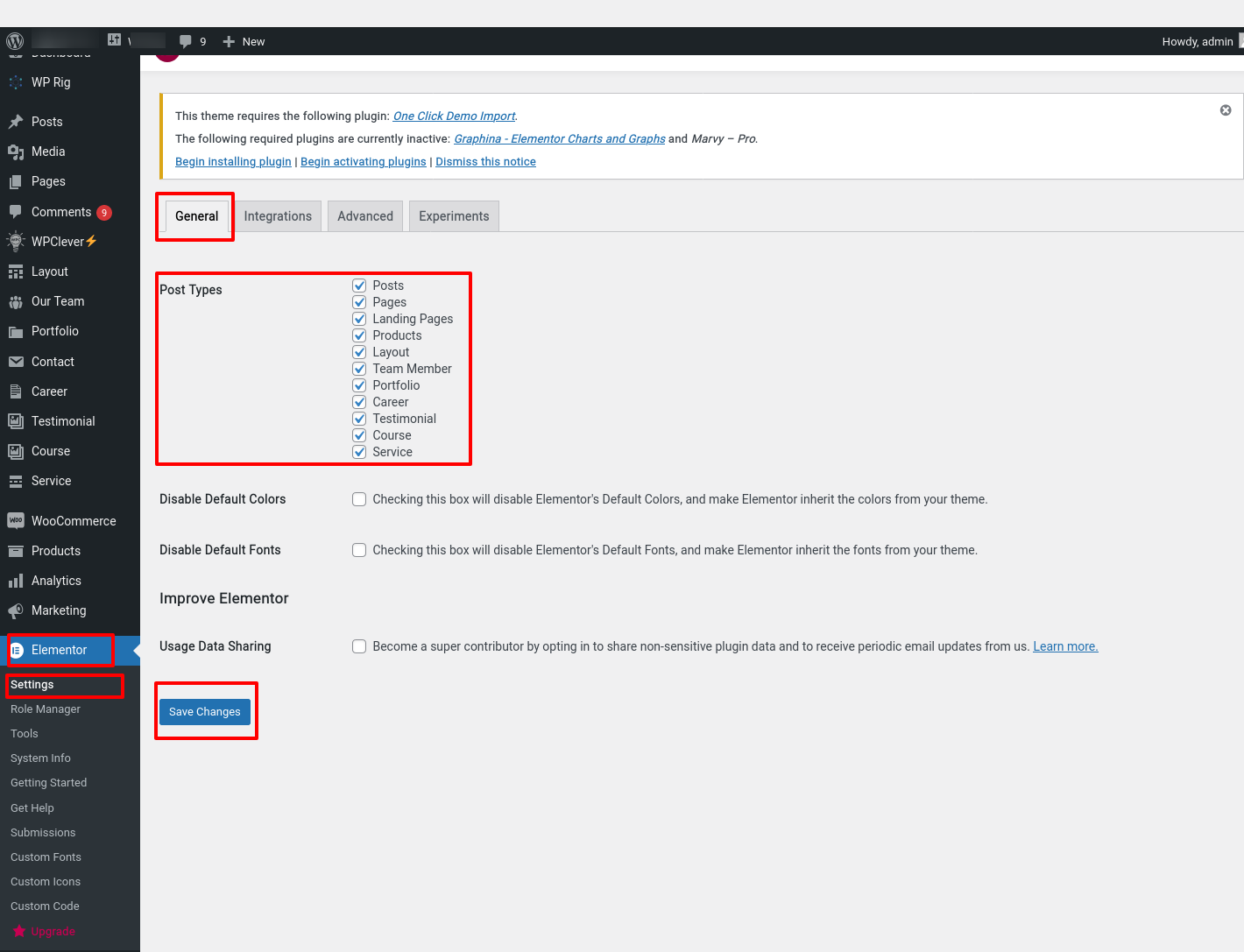Uncheck the Layout post type checkbox

click(x=359, y=352)
